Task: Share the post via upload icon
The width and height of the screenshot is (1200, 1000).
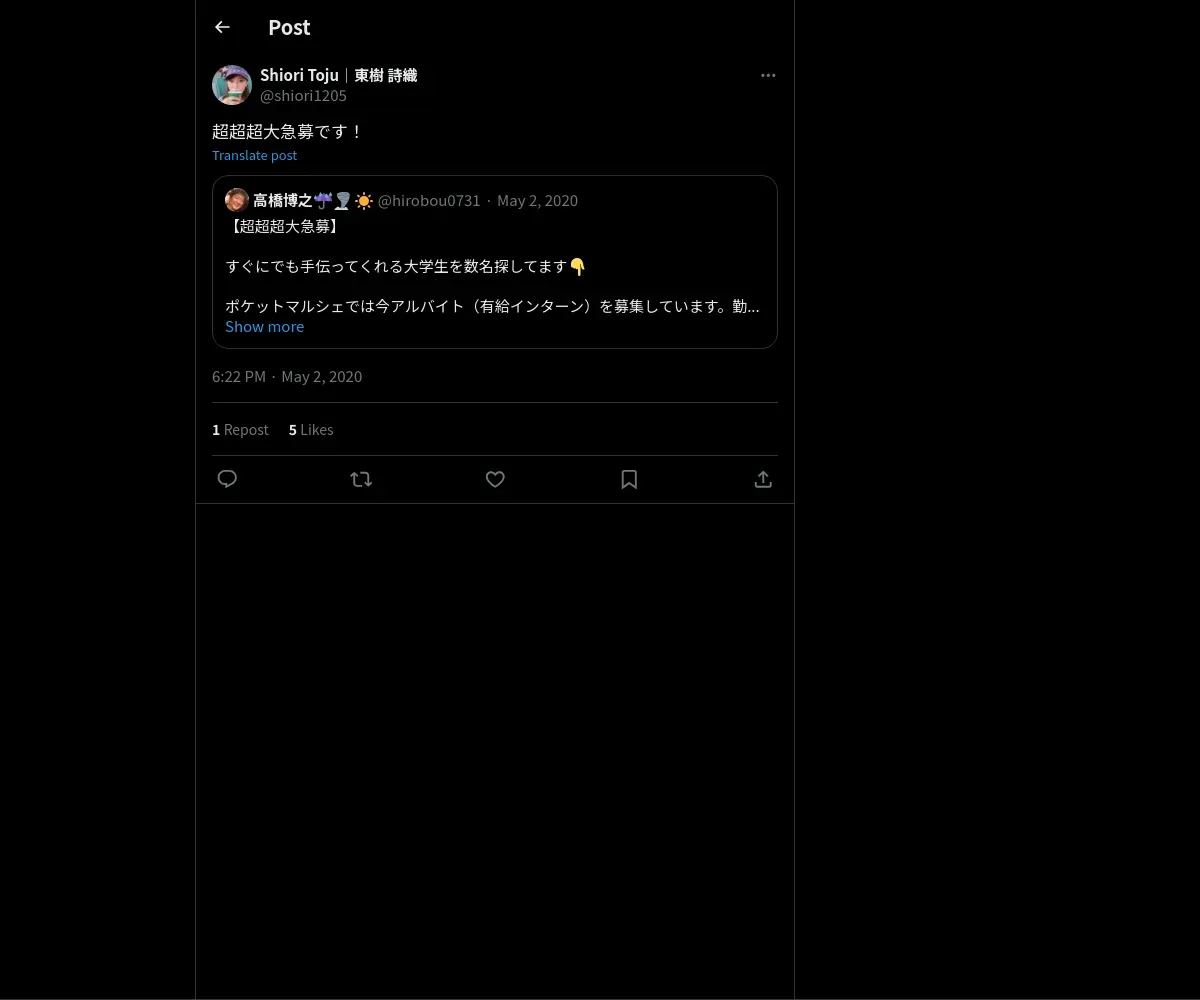Action: 763,479
